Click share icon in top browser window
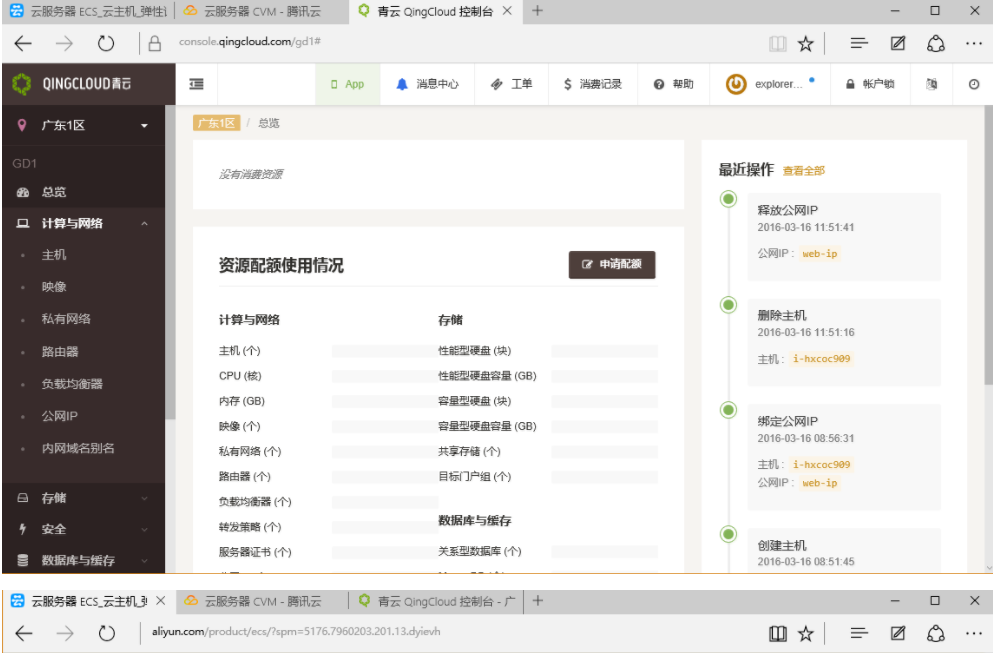 pos(935,43)
